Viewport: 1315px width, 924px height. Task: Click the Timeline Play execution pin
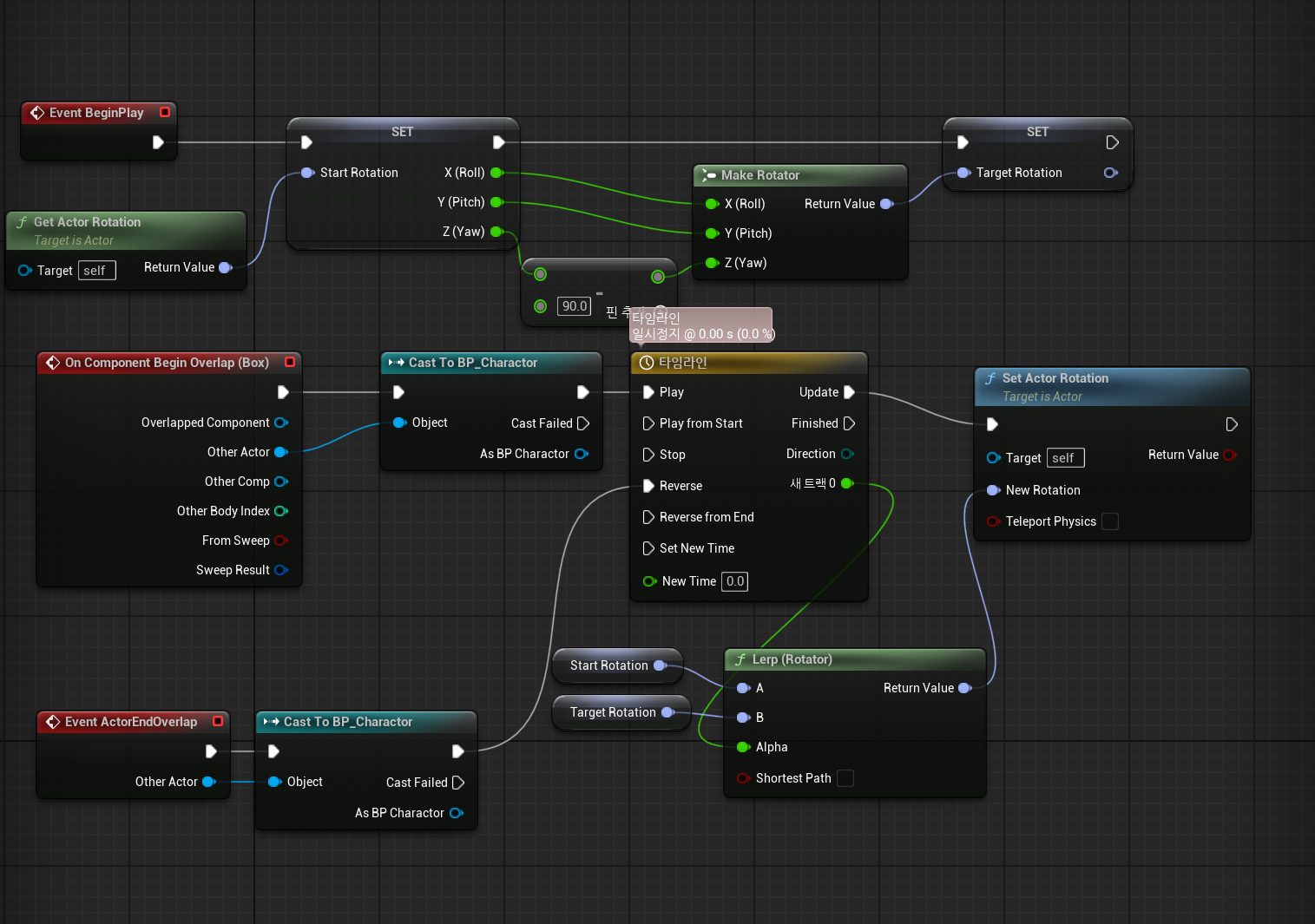648,392
